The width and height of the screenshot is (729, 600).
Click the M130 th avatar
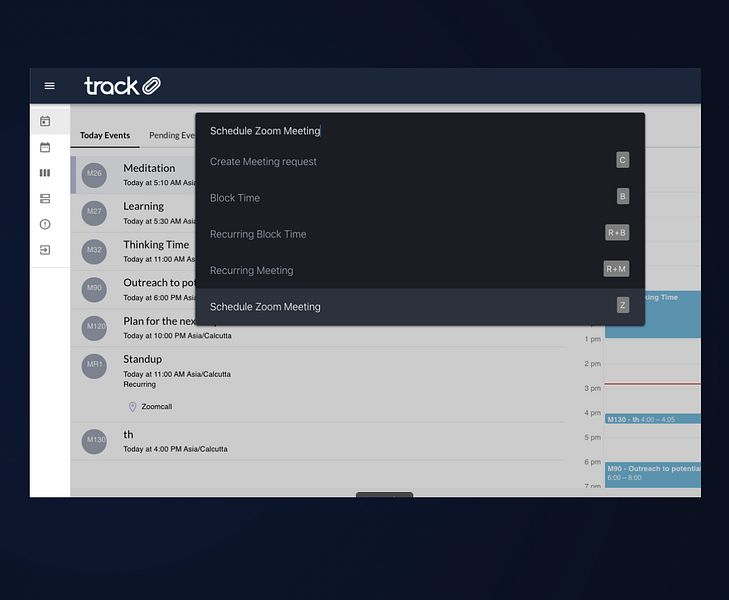coord(94,441)
